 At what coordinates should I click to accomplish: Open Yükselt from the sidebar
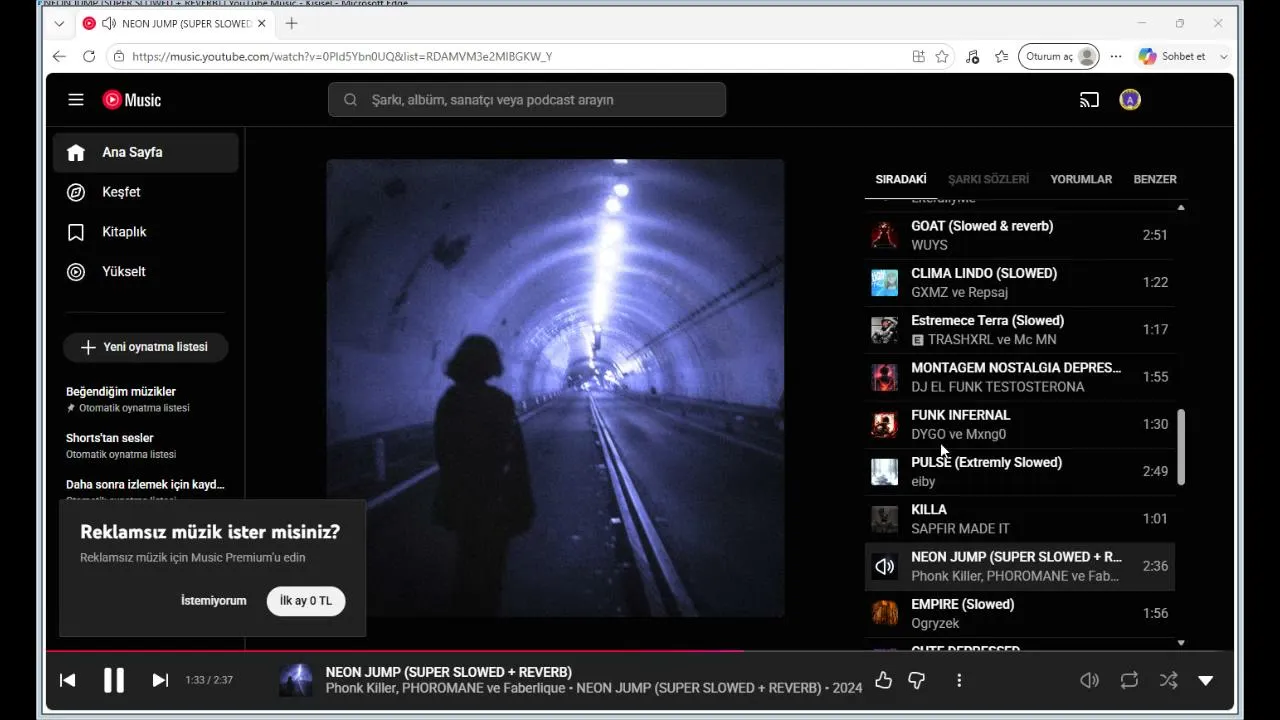click(x=146, y=272)
